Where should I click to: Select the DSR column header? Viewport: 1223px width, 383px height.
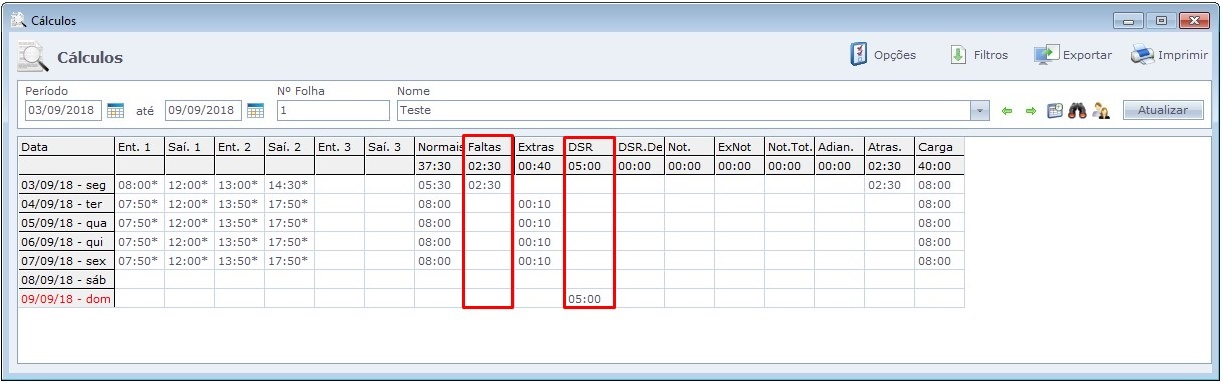[x=589, y=147]
